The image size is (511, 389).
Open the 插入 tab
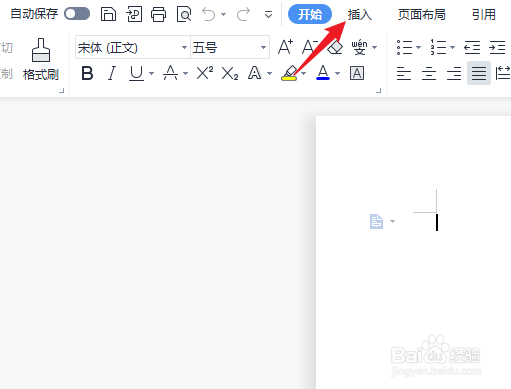tap(360, 14)
